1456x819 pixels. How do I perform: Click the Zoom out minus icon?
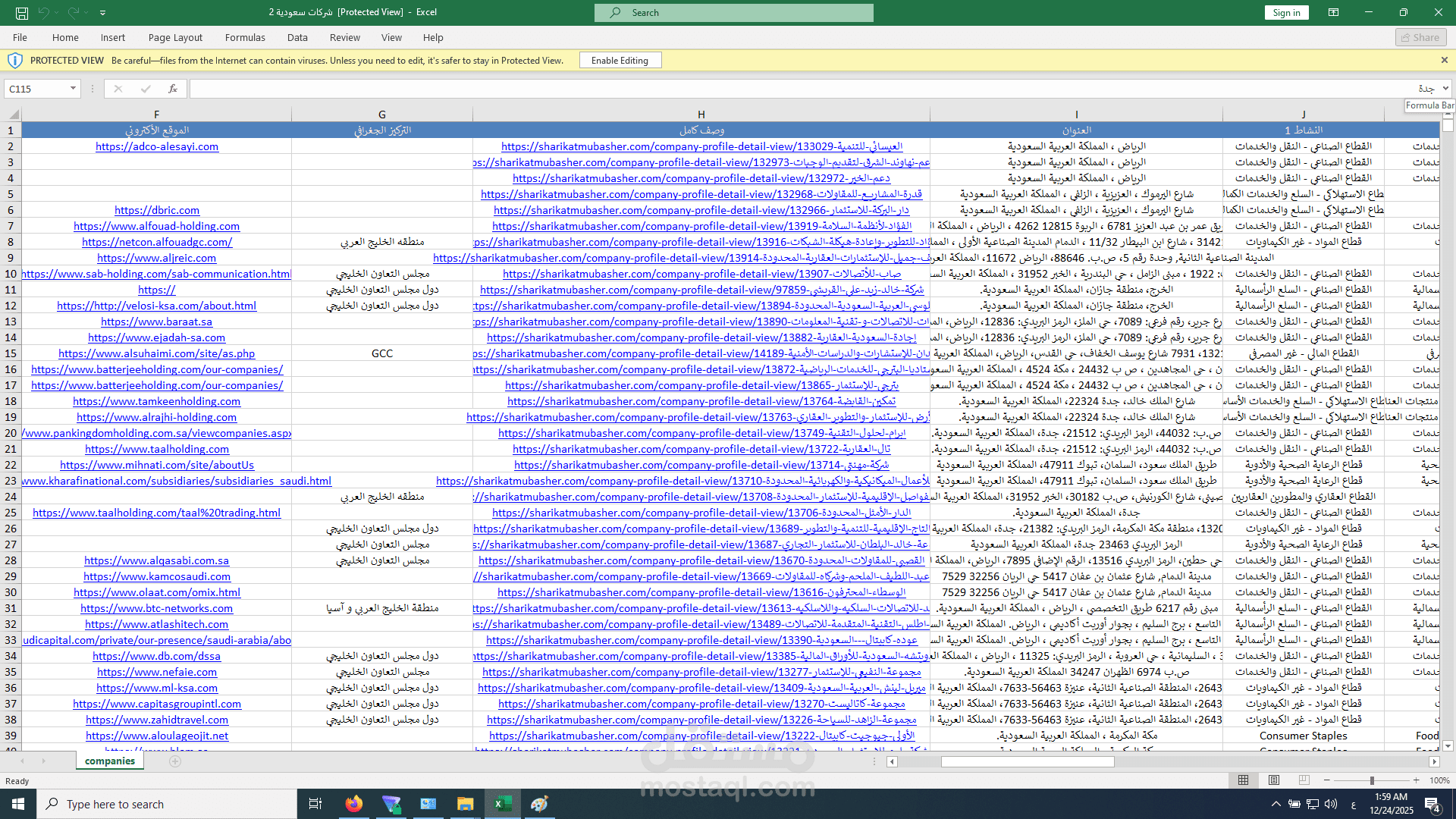click(1326, 780)
